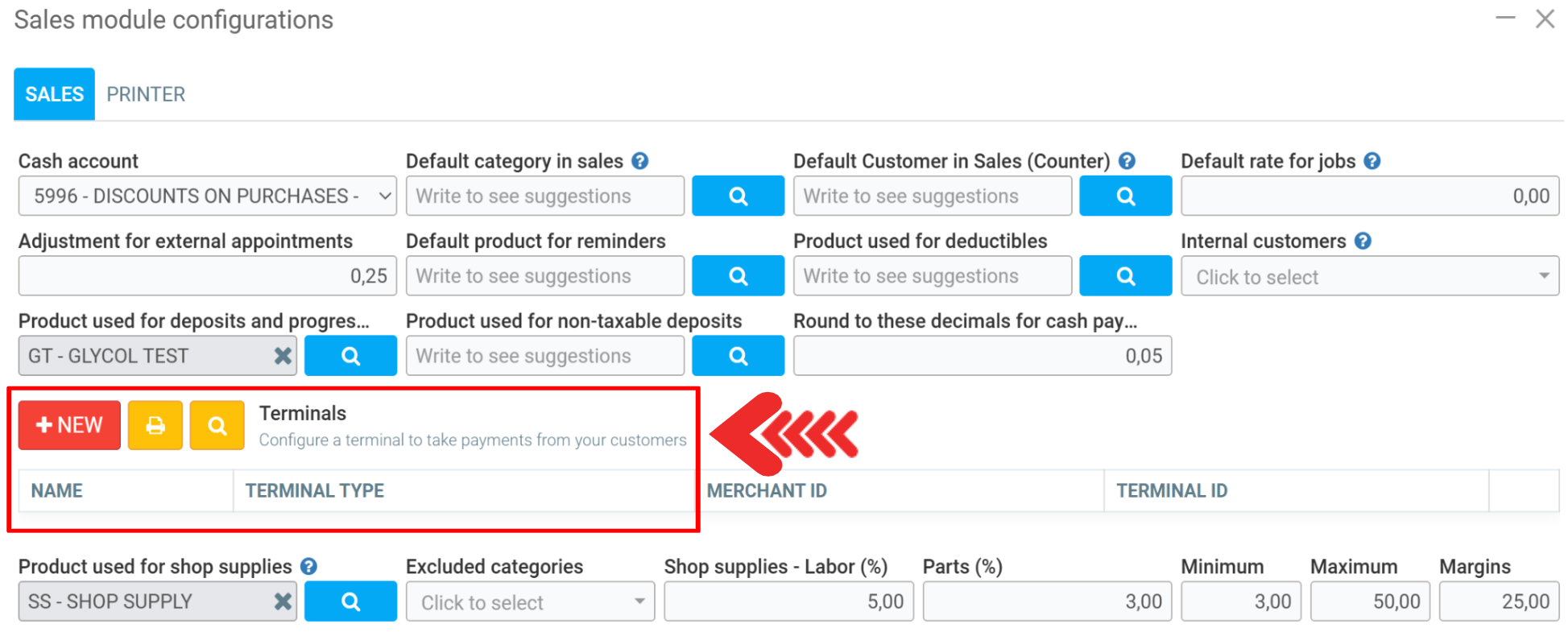Click search icon for Product used for deductibles

point(1125,276)
